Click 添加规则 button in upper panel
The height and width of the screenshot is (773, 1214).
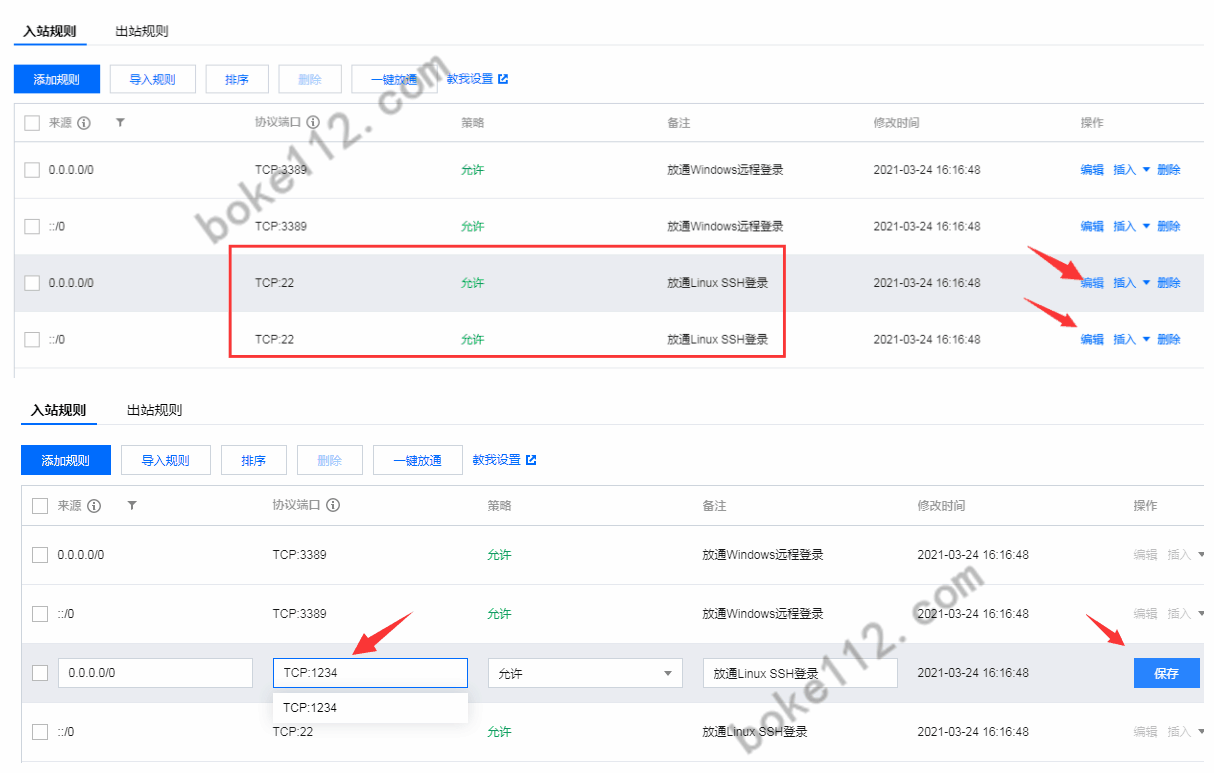[x=57, y=79]
